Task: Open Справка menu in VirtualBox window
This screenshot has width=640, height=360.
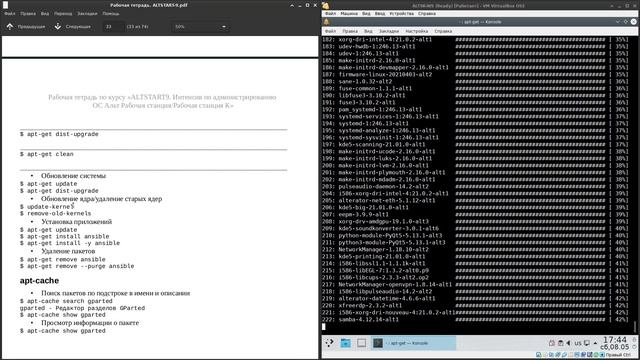Action: click(427, 13)
